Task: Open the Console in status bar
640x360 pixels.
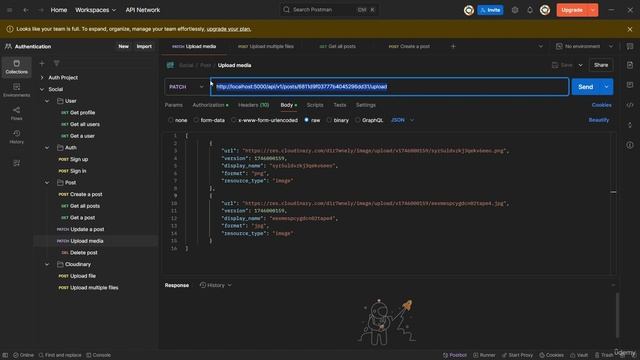Action: click(98, 355)
